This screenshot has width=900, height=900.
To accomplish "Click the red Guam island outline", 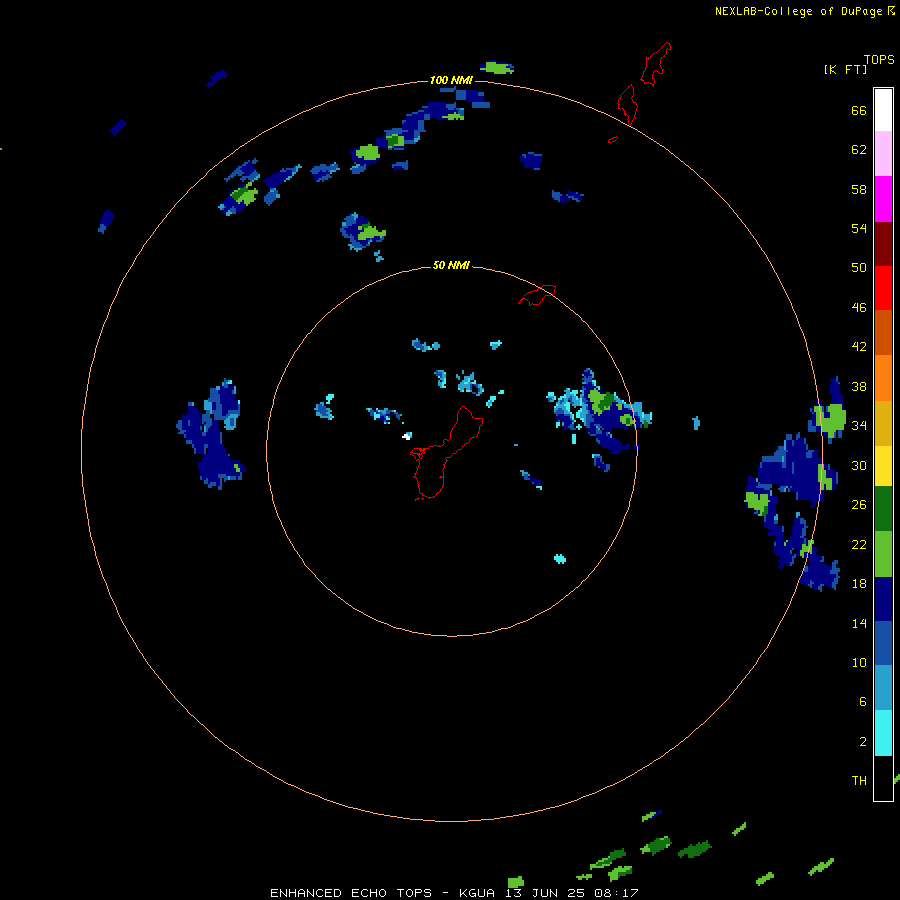I will [x=446, y=453].
